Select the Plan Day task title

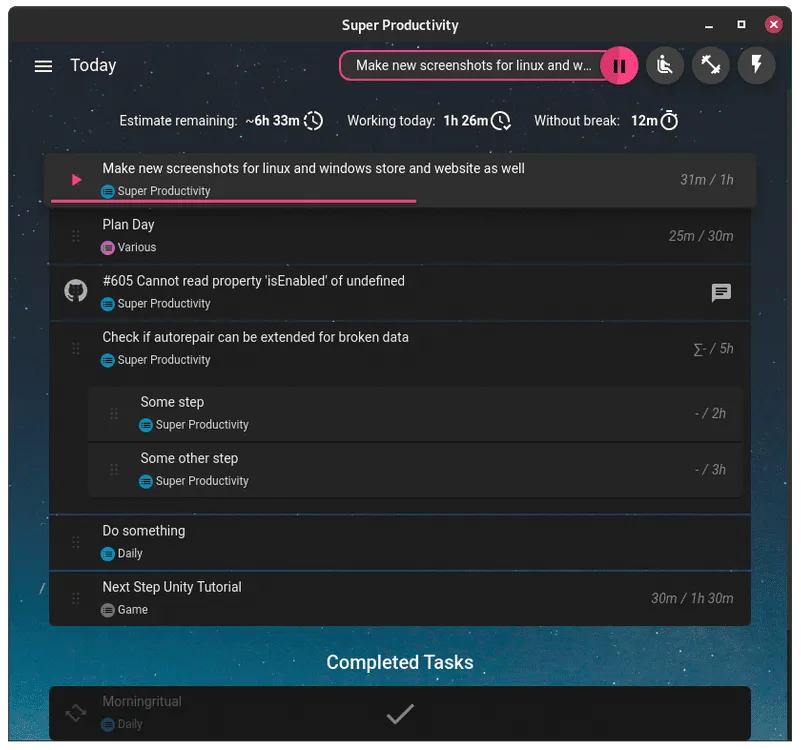[128, 225]
